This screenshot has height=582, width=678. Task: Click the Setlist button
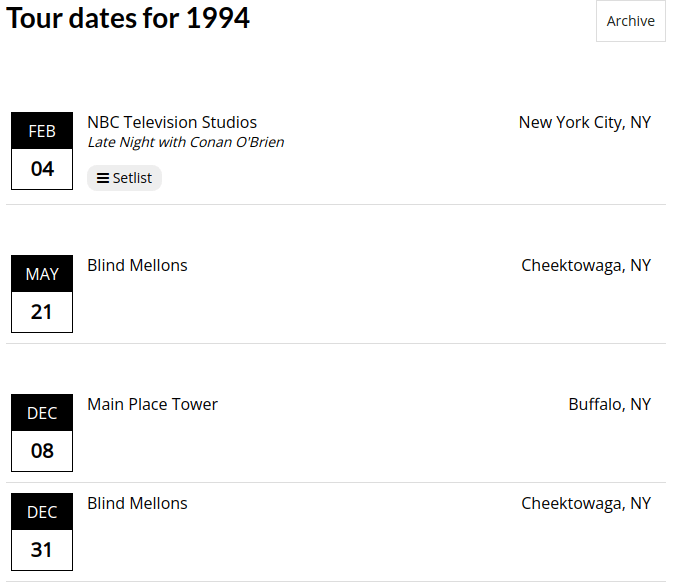click(125, 178)
